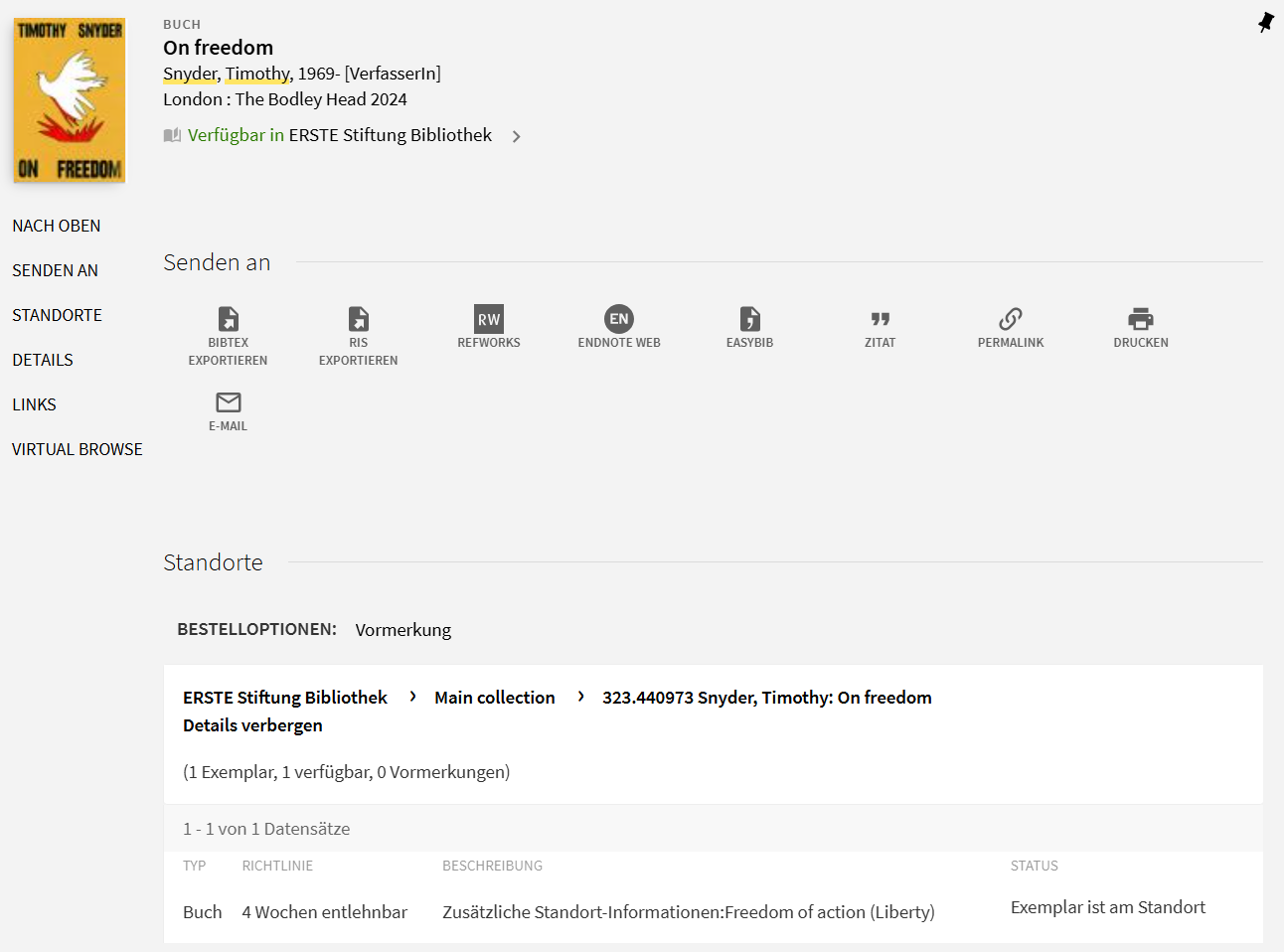The height and width of the screenshot is (952, 1284).
Task: Click Verfügbar in ERSTE Stiftung Bibliothek link
Action: click(340, 135)
